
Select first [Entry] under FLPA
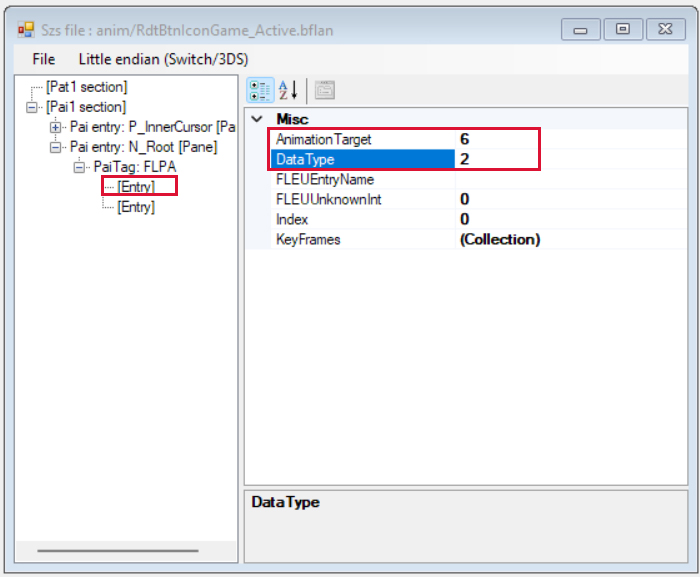pyautogui.click(x=136, y=187)
